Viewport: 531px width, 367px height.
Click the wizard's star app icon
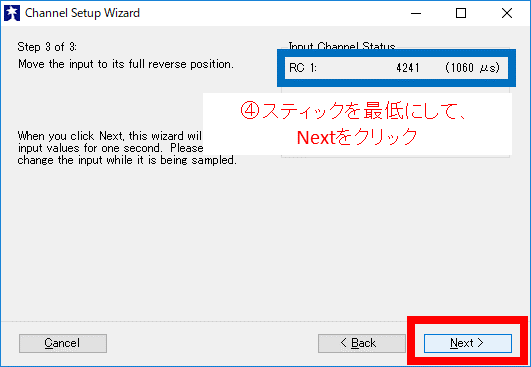[12, 13]
